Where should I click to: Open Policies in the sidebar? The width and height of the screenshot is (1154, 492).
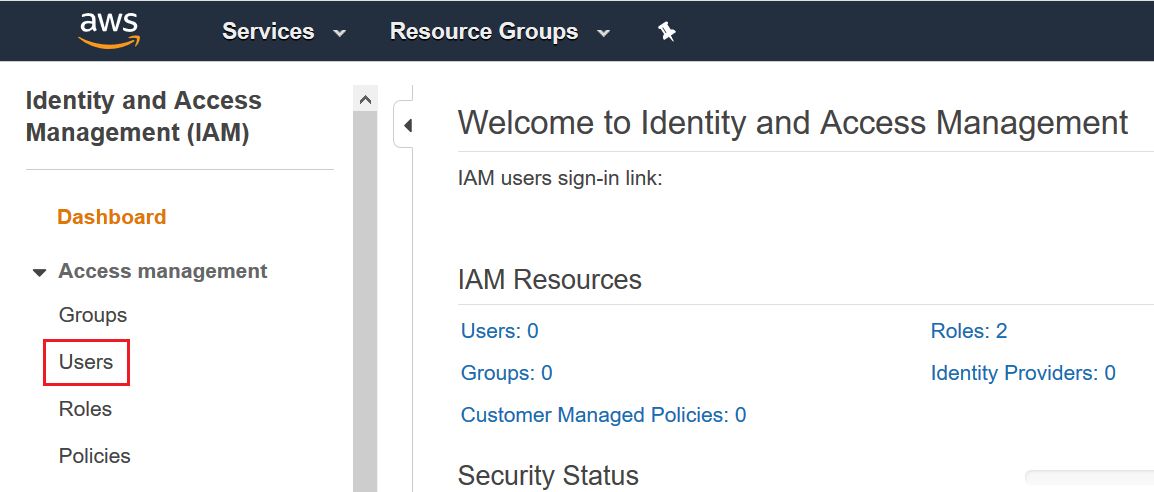click(x=95, y=456)
